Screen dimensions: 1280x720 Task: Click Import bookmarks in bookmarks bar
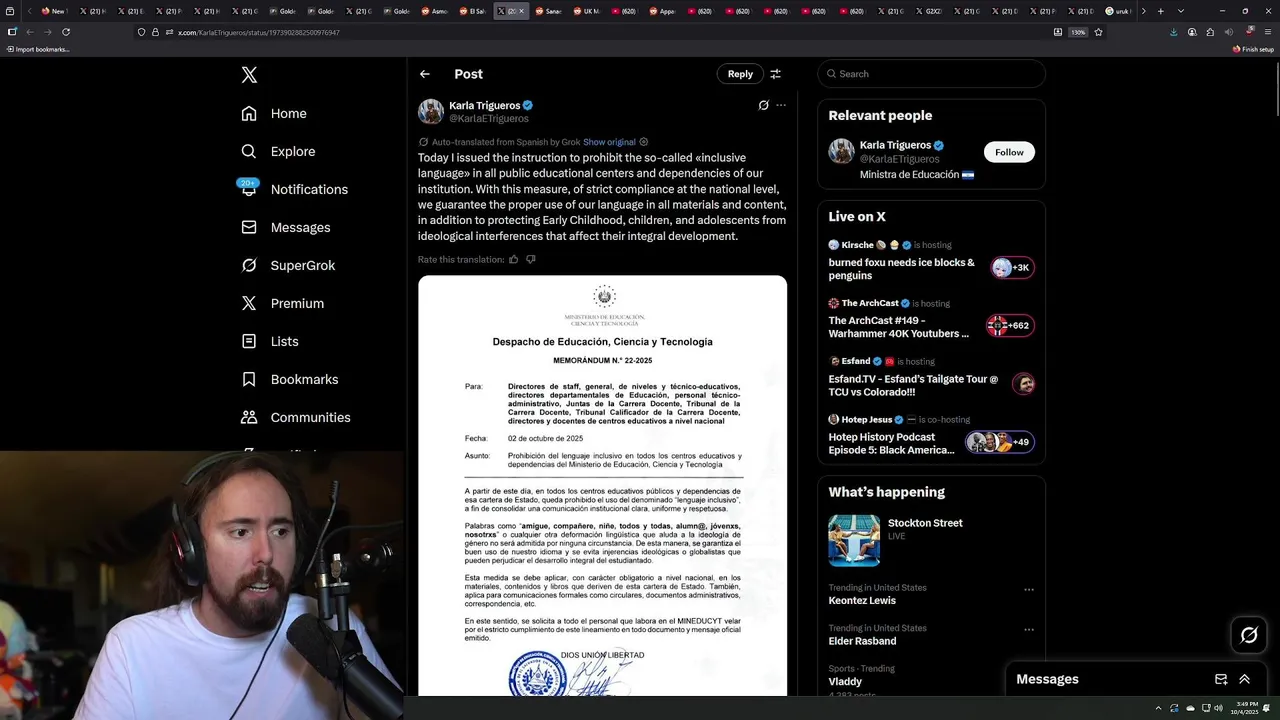(x=38, y=49)
